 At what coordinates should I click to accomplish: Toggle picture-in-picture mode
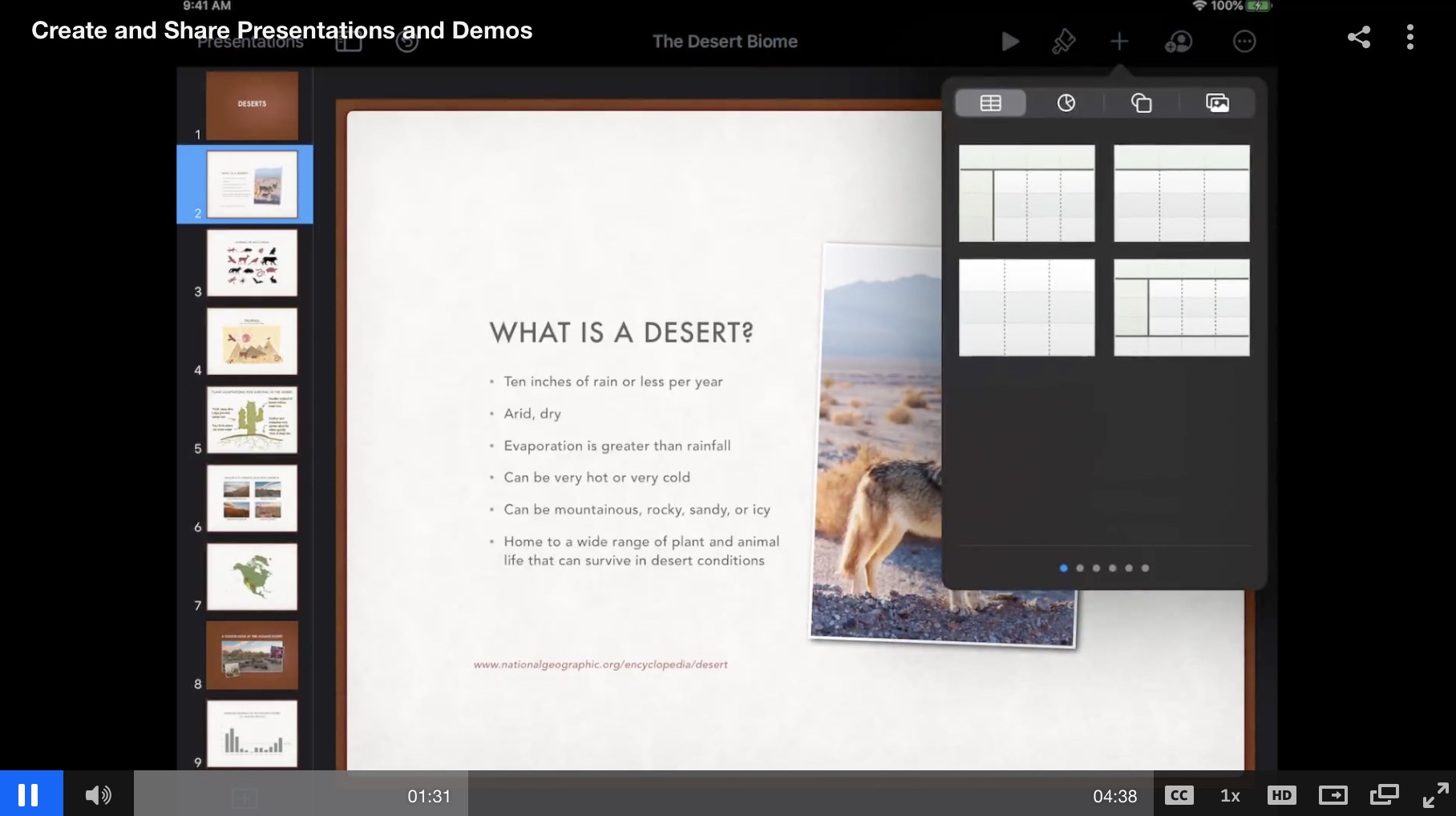click(1384, 795)
